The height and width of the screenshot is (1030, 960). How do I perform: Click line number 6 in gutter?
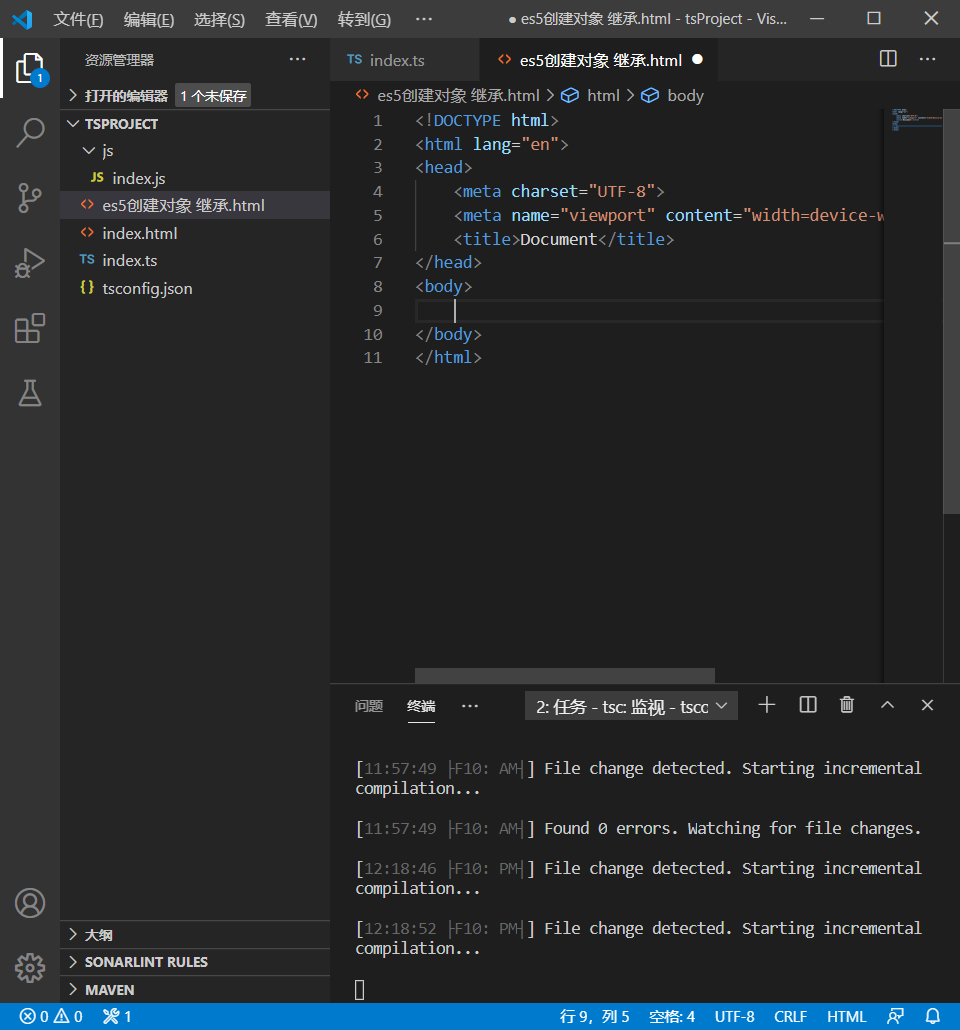tap(377, 239)
